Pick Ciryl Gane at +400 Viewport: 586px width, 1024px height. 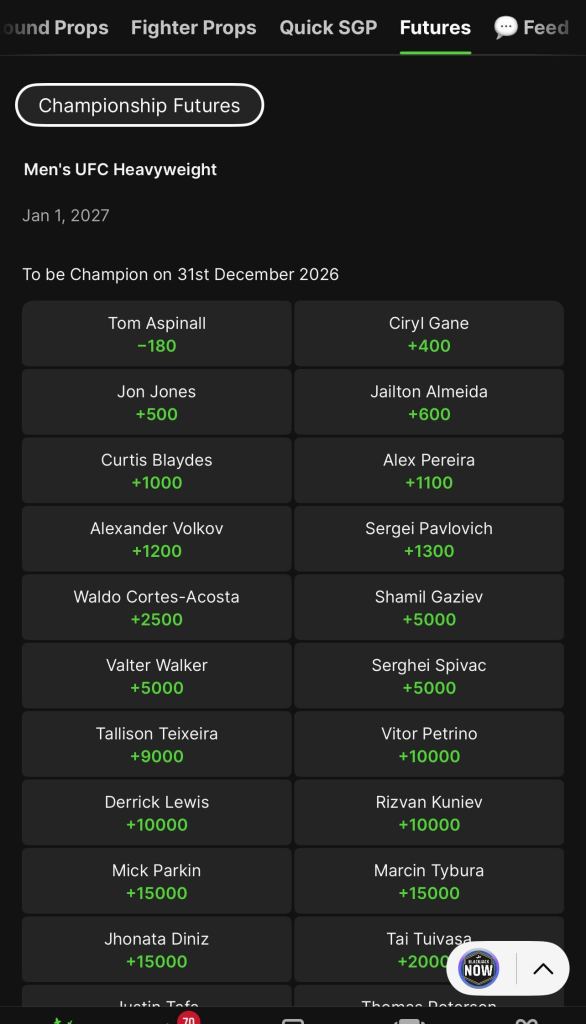429,334
